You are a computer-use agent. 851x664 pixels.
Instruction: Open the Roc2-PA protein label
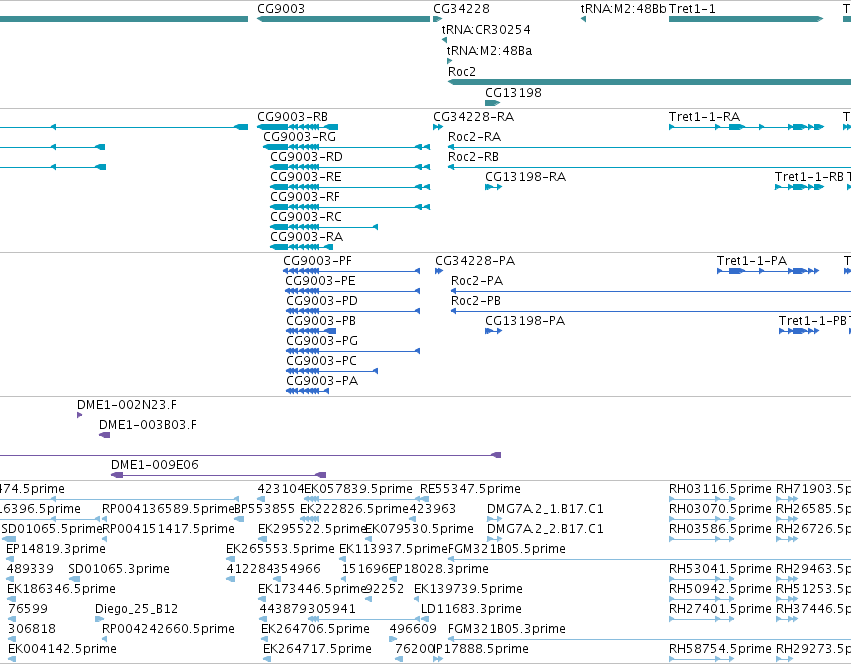[x=477, y=281]
